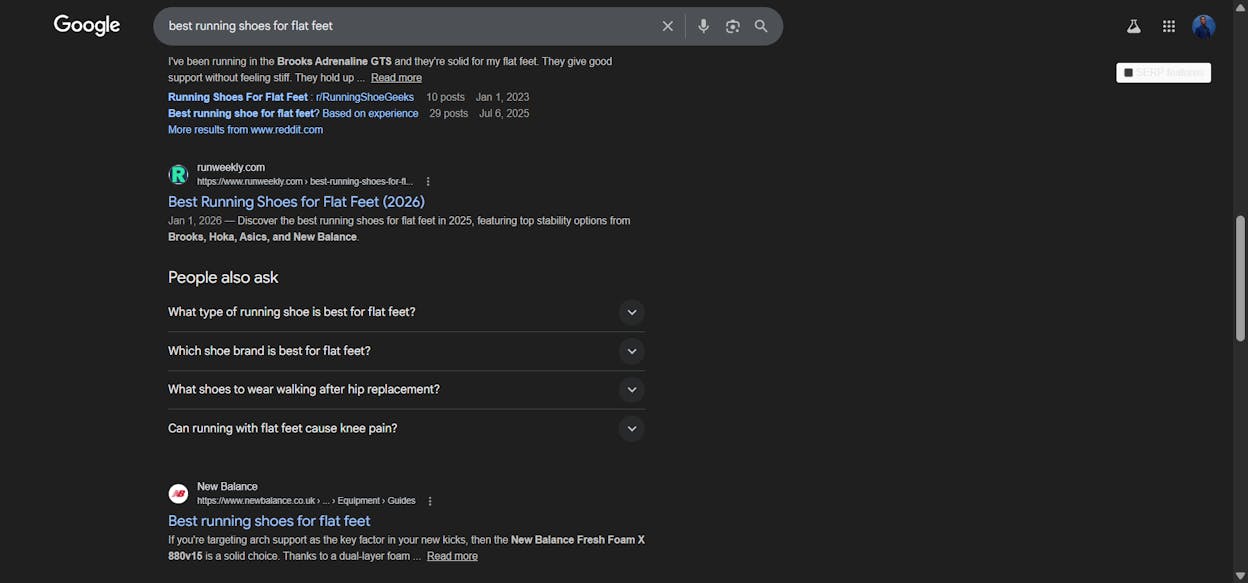This screenshot has width=1248, height=583.
Task: Click the New Balance site favicon
Action: [x=178, y=494]
